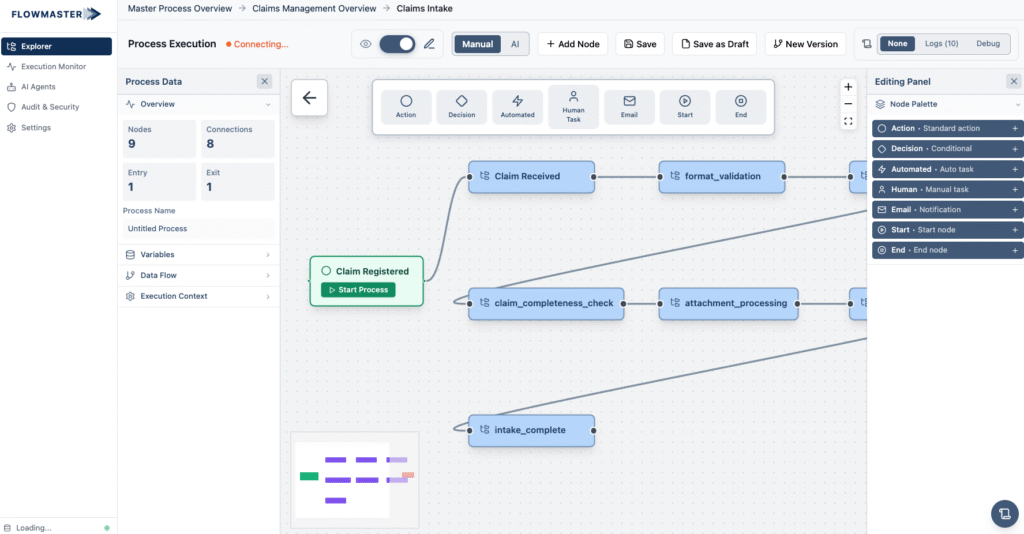The width and height of the screenshot is (1024, 534).
Task: Select the Decision node icon in canvas toolbar
Action: click(x=461, y=106)
